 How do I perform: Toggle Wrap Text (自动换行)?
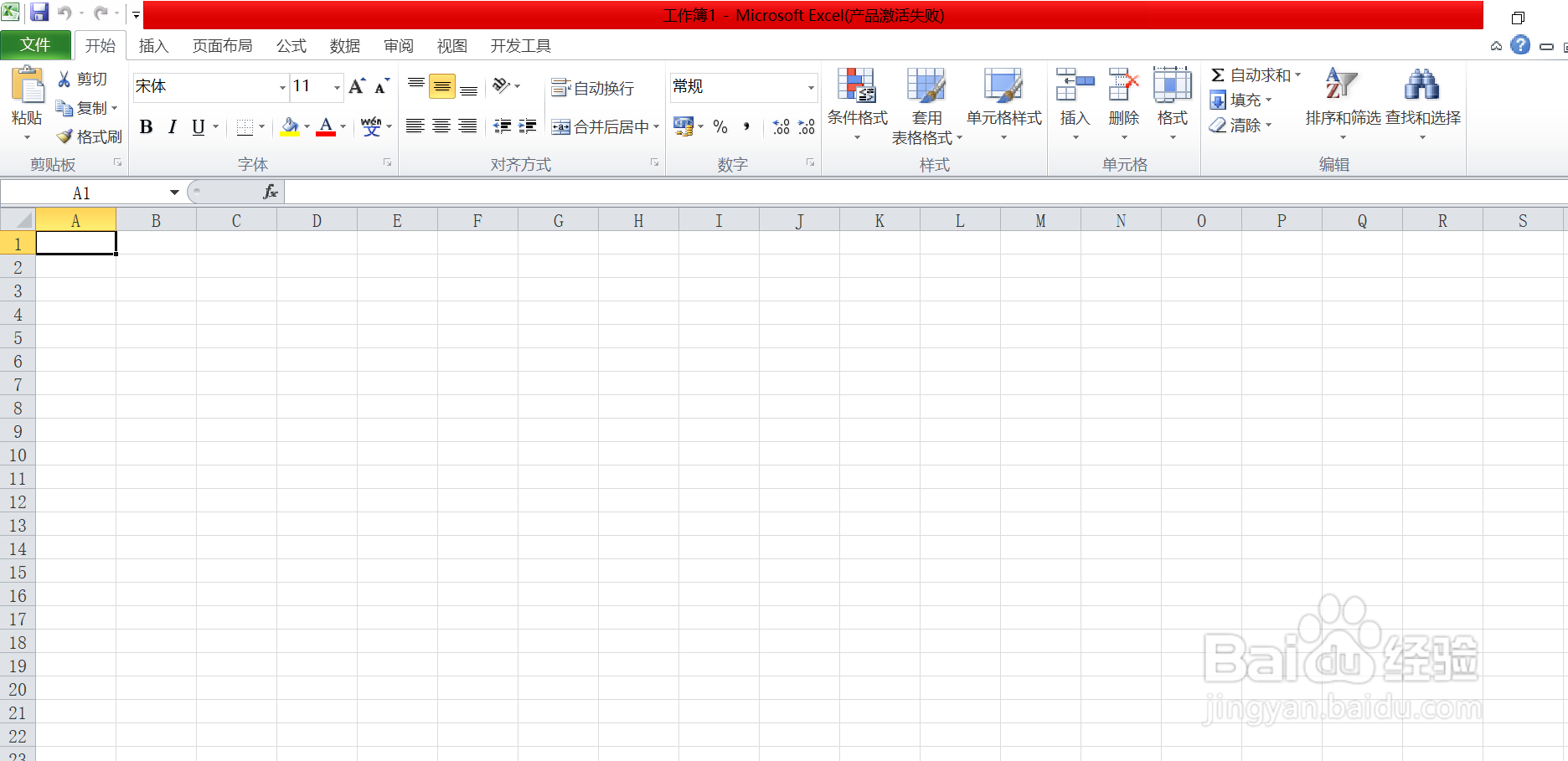point(592,88)
